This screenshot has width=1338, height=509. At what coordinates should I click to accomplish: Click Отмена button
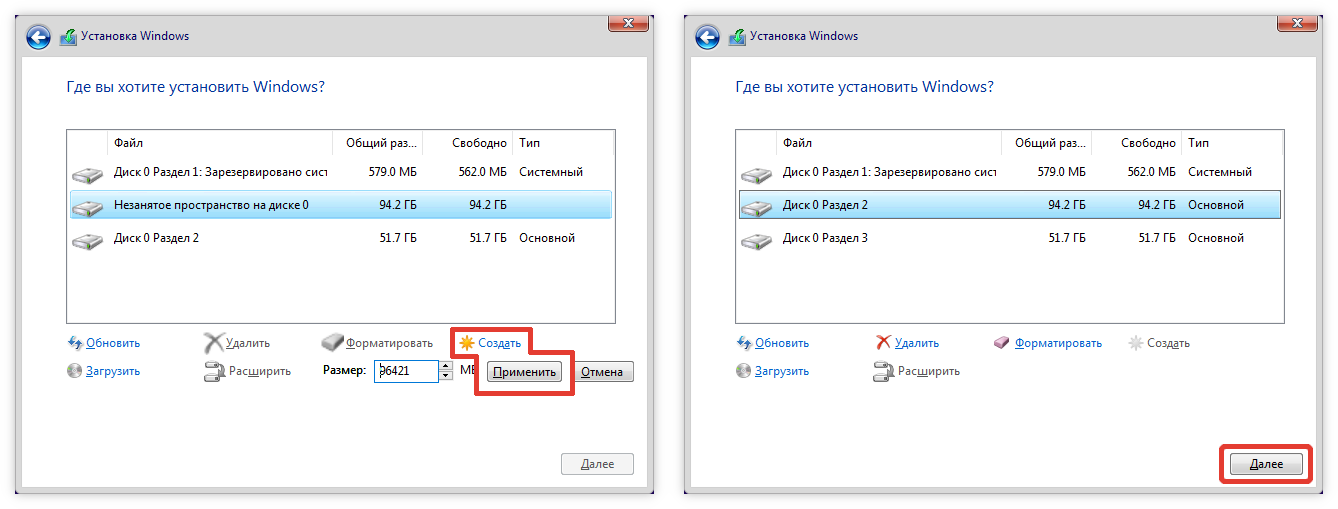tap(603, 372)
